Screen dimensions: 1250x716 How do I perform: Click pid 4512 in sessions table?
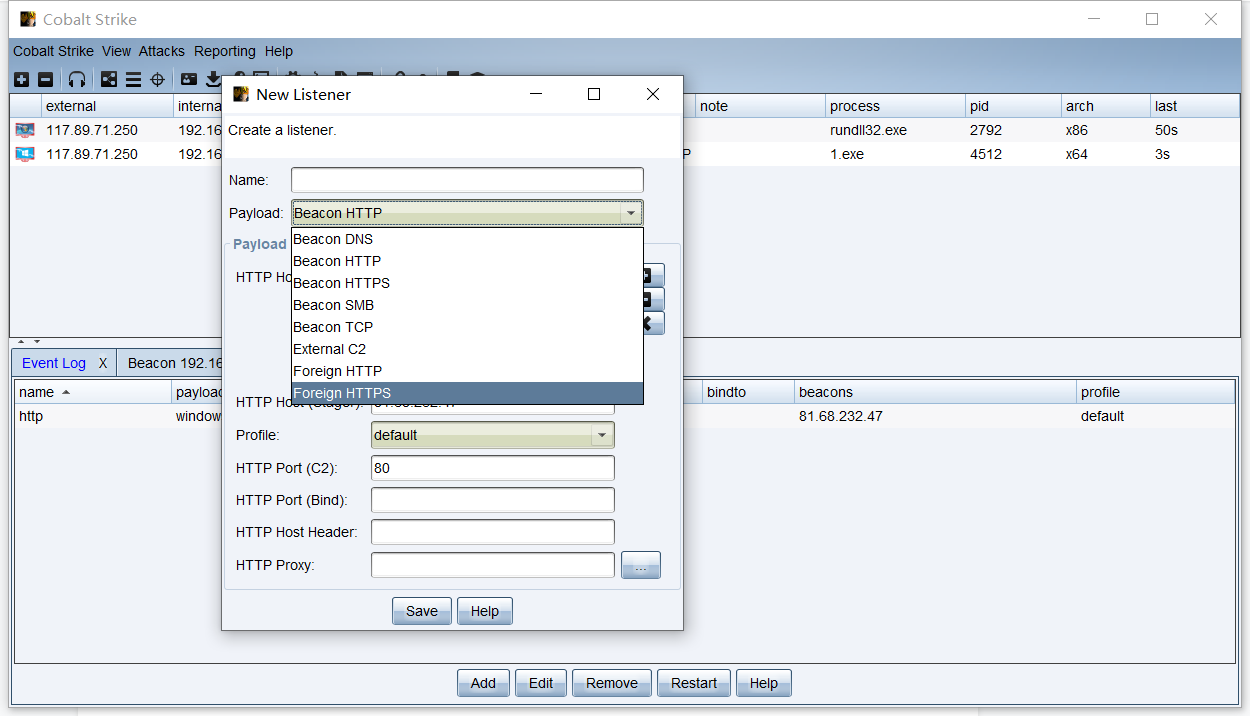(1013, 154)
